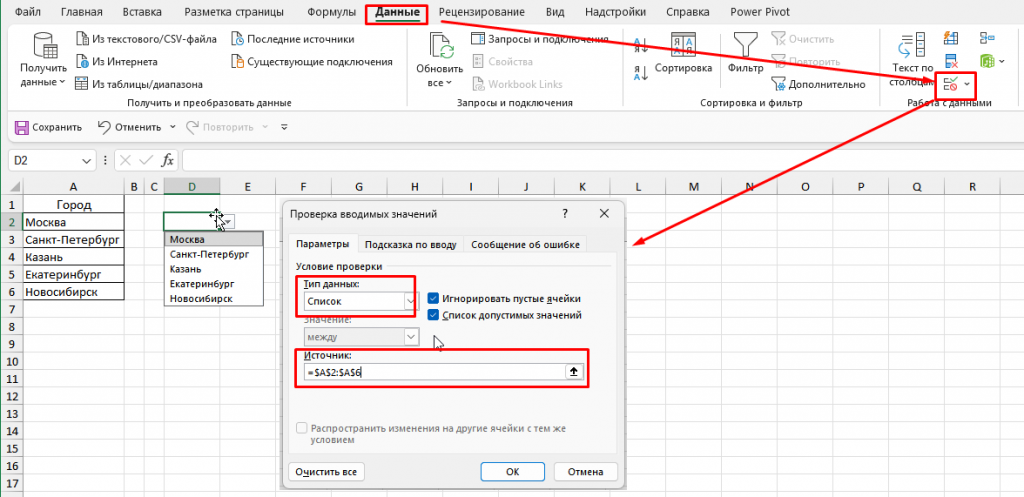Click Text to Columns
The height and width of the screenshot is (497, 1024).
click(x=912, y=60)
